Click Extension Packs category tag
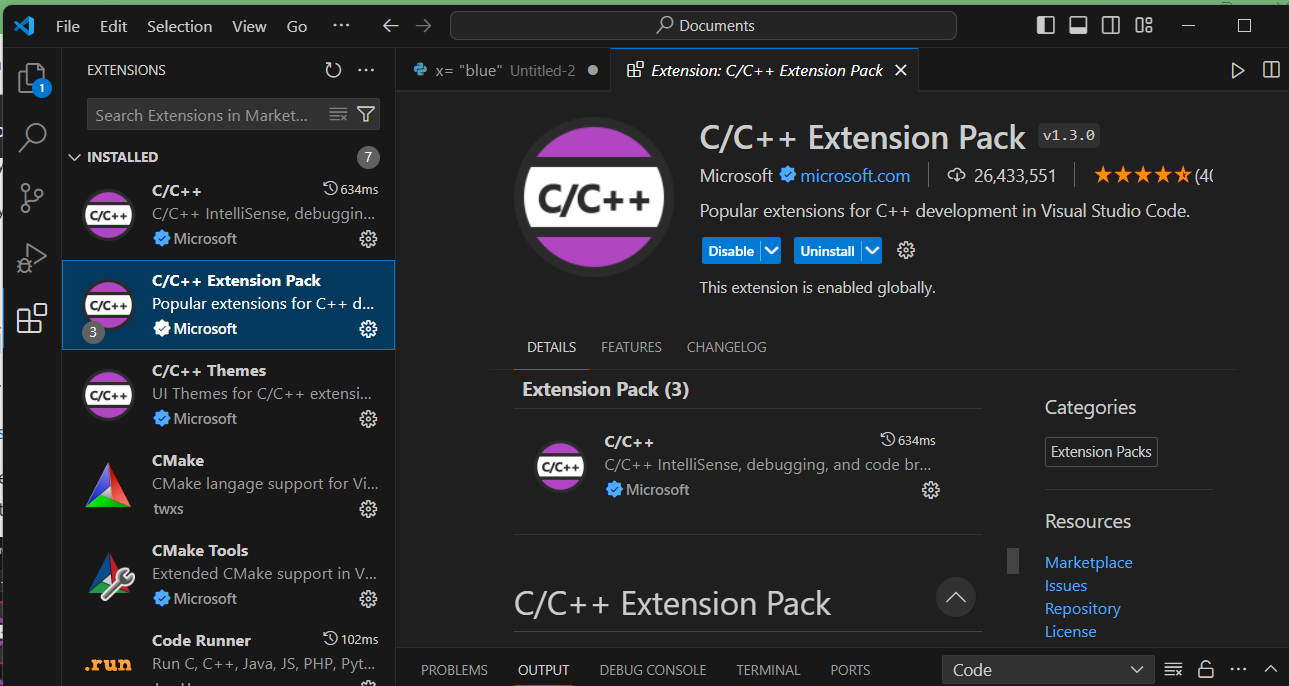The width and height of the screenshot is (1289, 686). (x=1101, y=452)
